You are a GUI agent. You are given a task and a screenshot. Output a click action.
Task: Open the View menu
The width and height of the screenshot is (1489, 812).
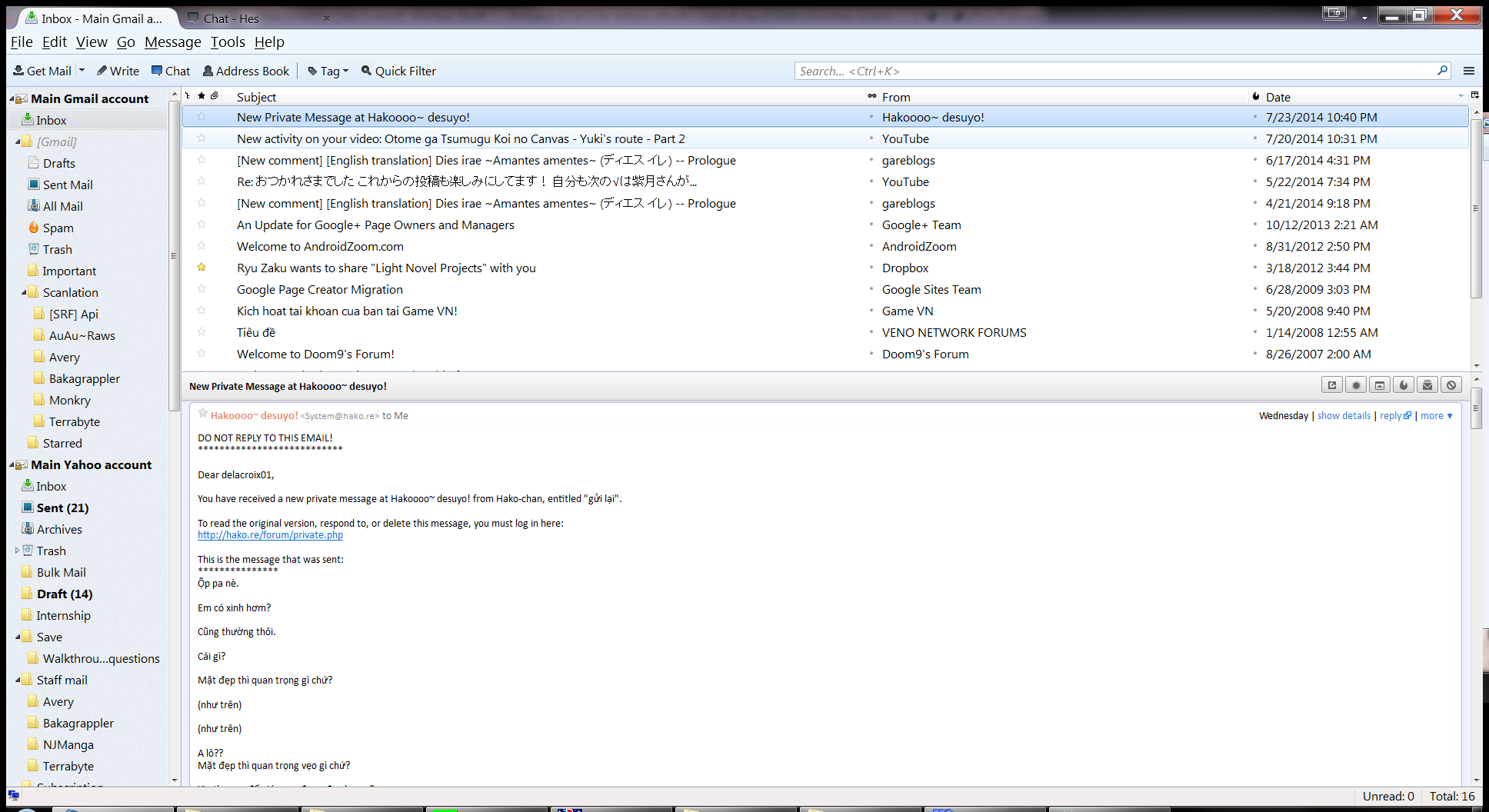[x=92, y=42]
